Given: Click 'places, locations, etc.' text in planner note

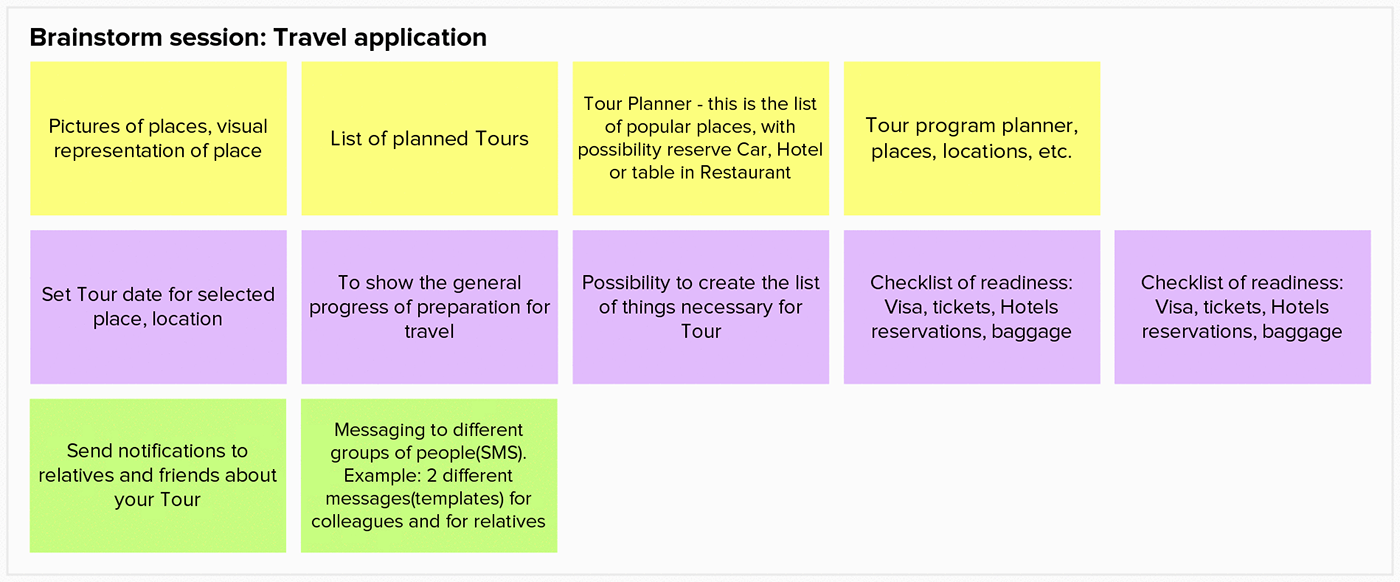Looking at the screenshot, I should [x=971, y=152].
